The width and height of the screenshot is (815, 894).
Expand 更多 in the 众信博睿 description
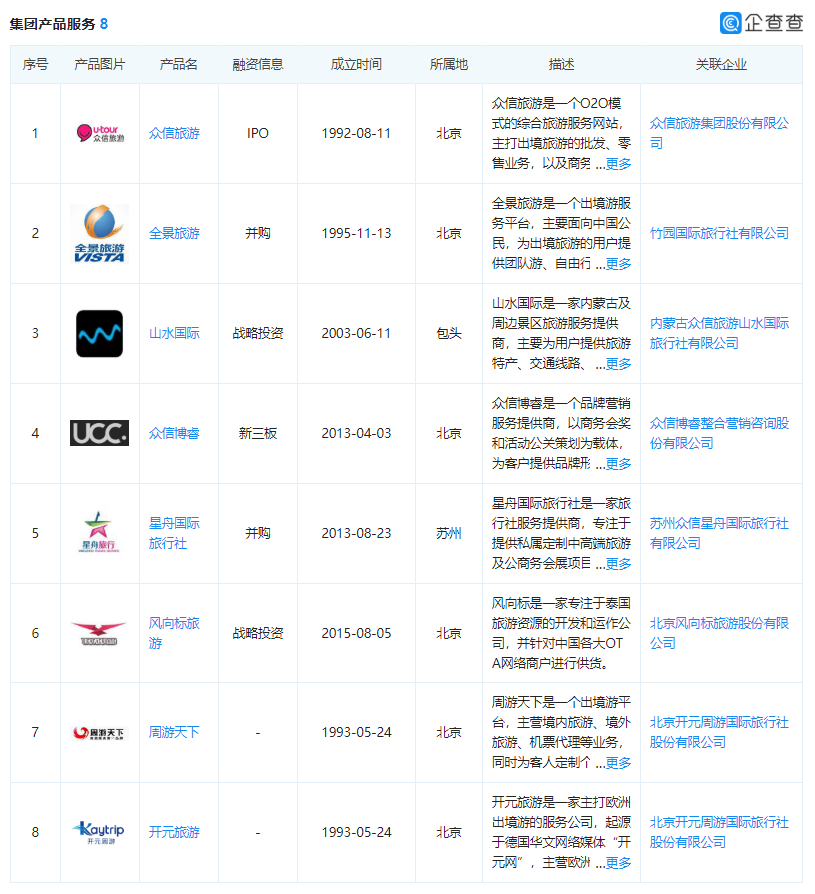[x=618, y=464]
